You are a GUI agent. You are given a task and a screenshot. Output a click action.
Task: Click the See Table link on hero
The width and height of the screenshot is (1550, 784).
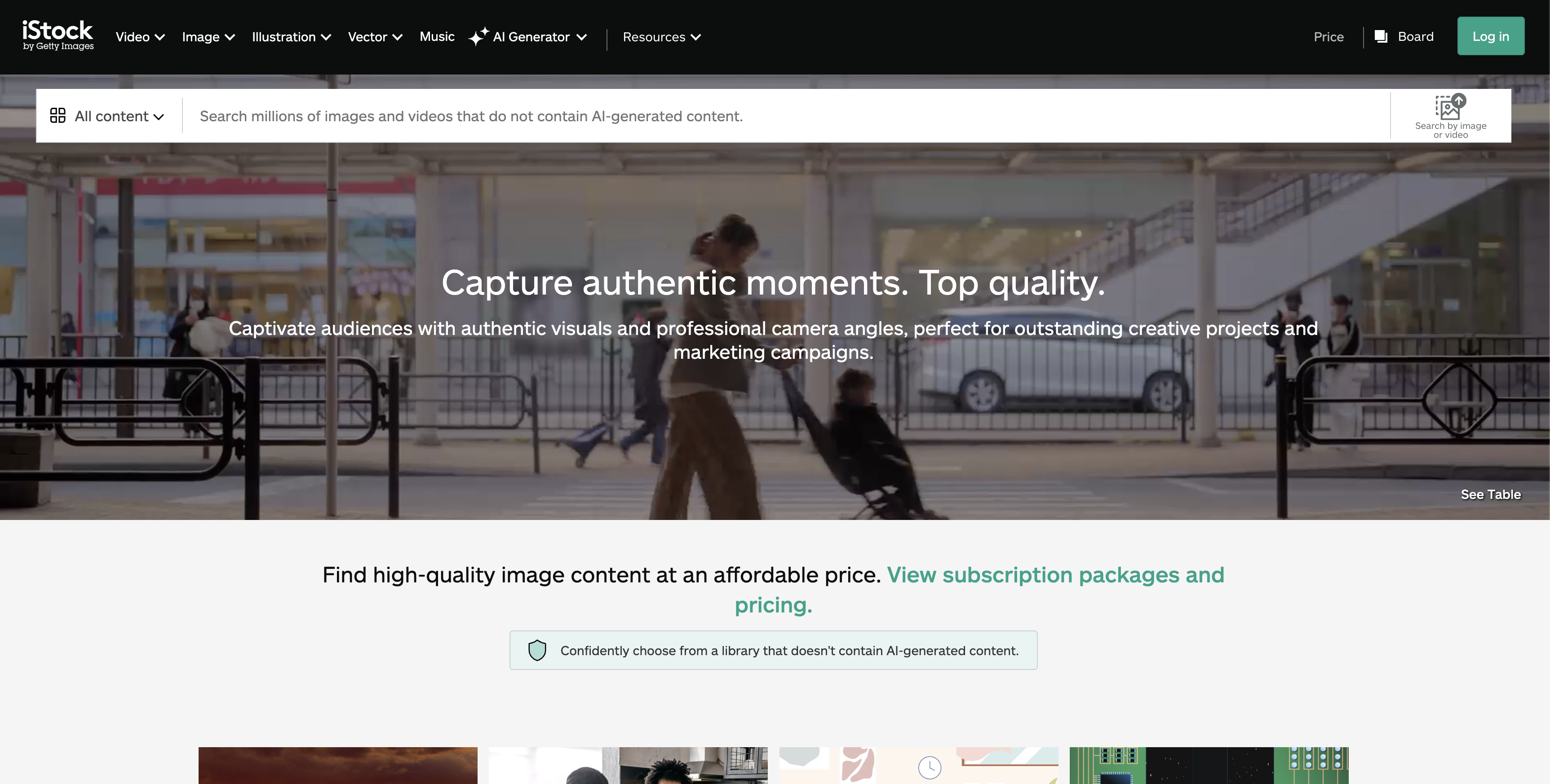[1490, 494]
